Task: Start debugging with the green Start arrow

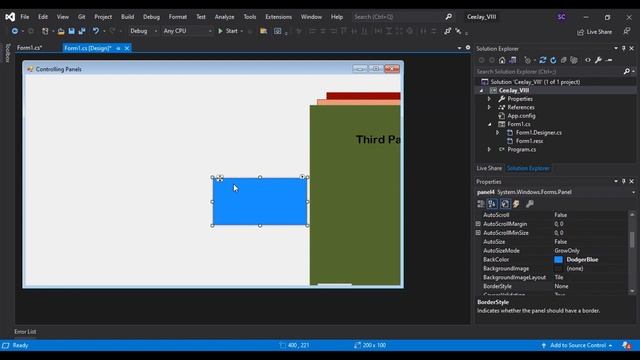Action: pyautogui.click(x=220, y=31)
